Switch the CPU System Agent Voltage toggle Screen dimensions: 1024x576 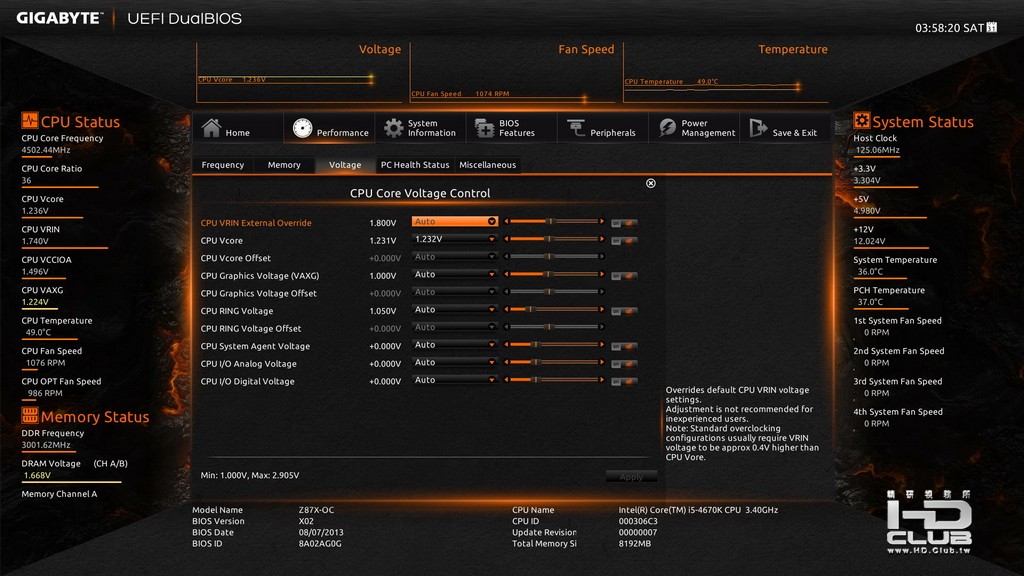pos(624,347)
